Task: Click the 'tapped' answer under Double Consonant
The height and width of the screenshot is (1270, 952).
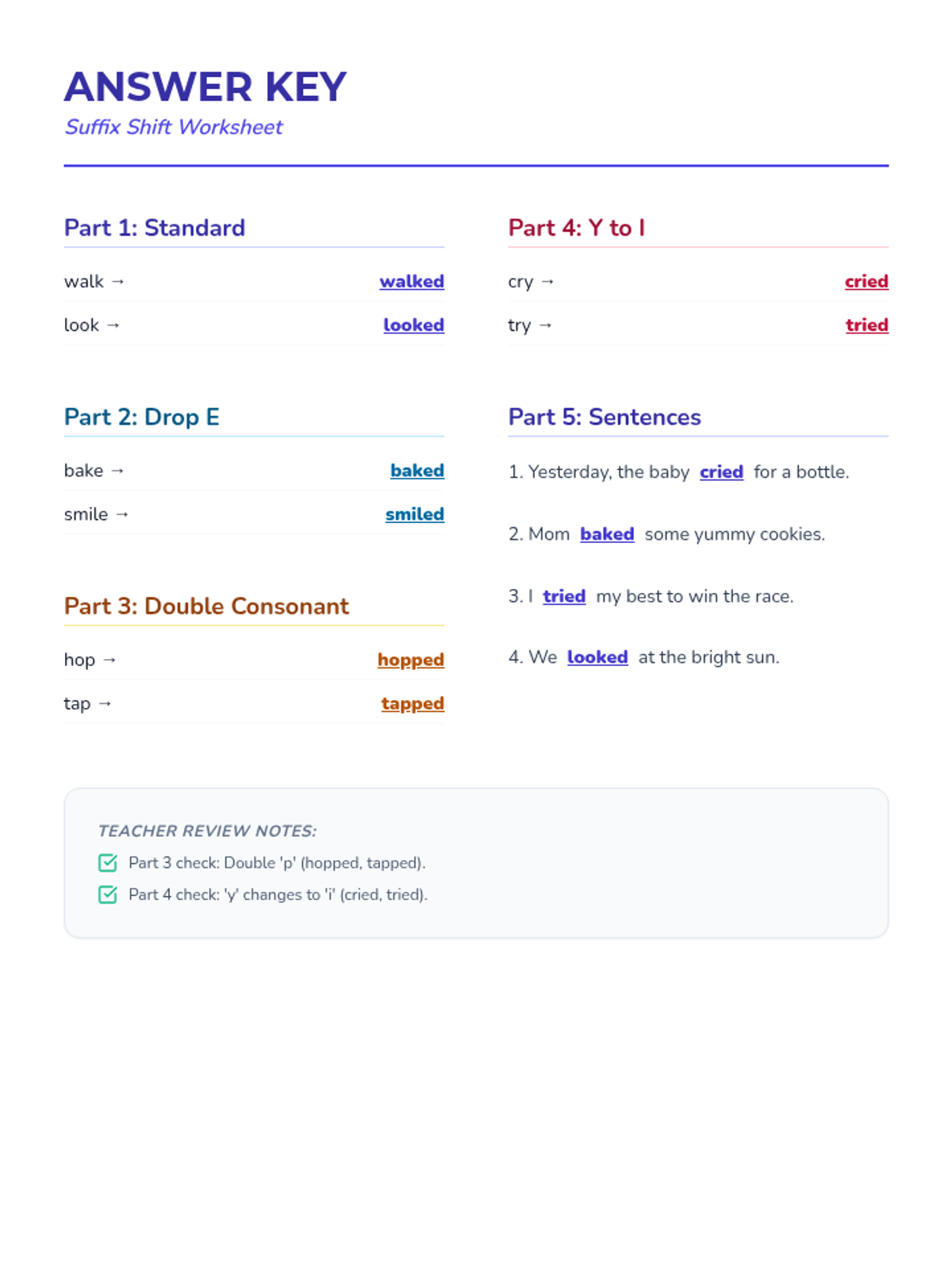Action: click(413, 703)
